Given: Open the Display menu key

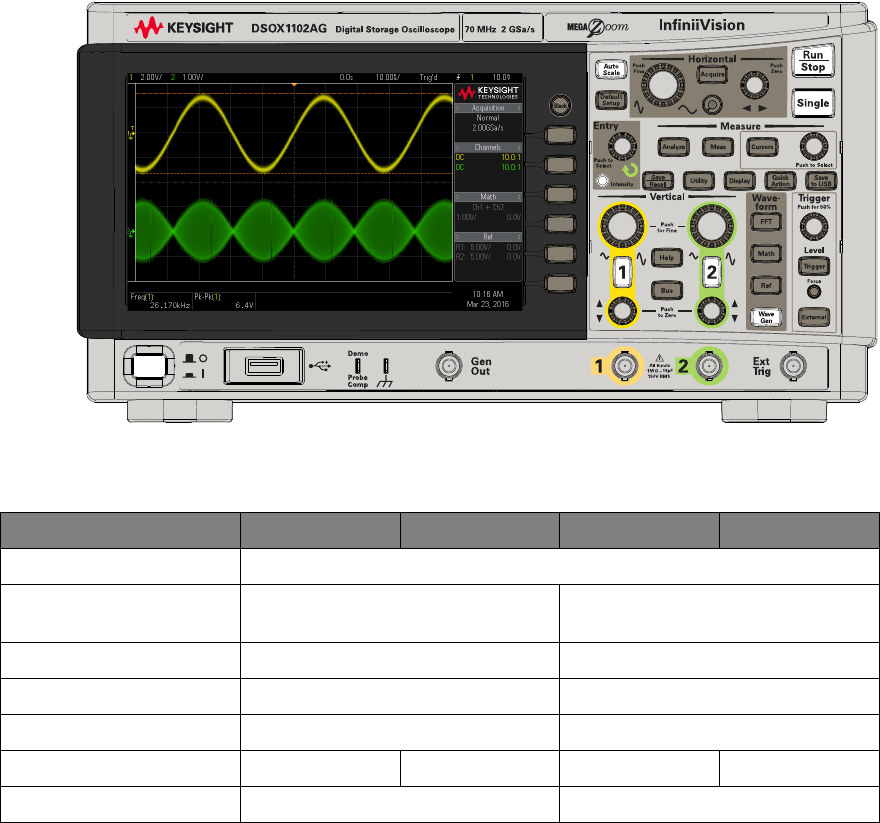Looking at the screenshot, I should (740, 181).
